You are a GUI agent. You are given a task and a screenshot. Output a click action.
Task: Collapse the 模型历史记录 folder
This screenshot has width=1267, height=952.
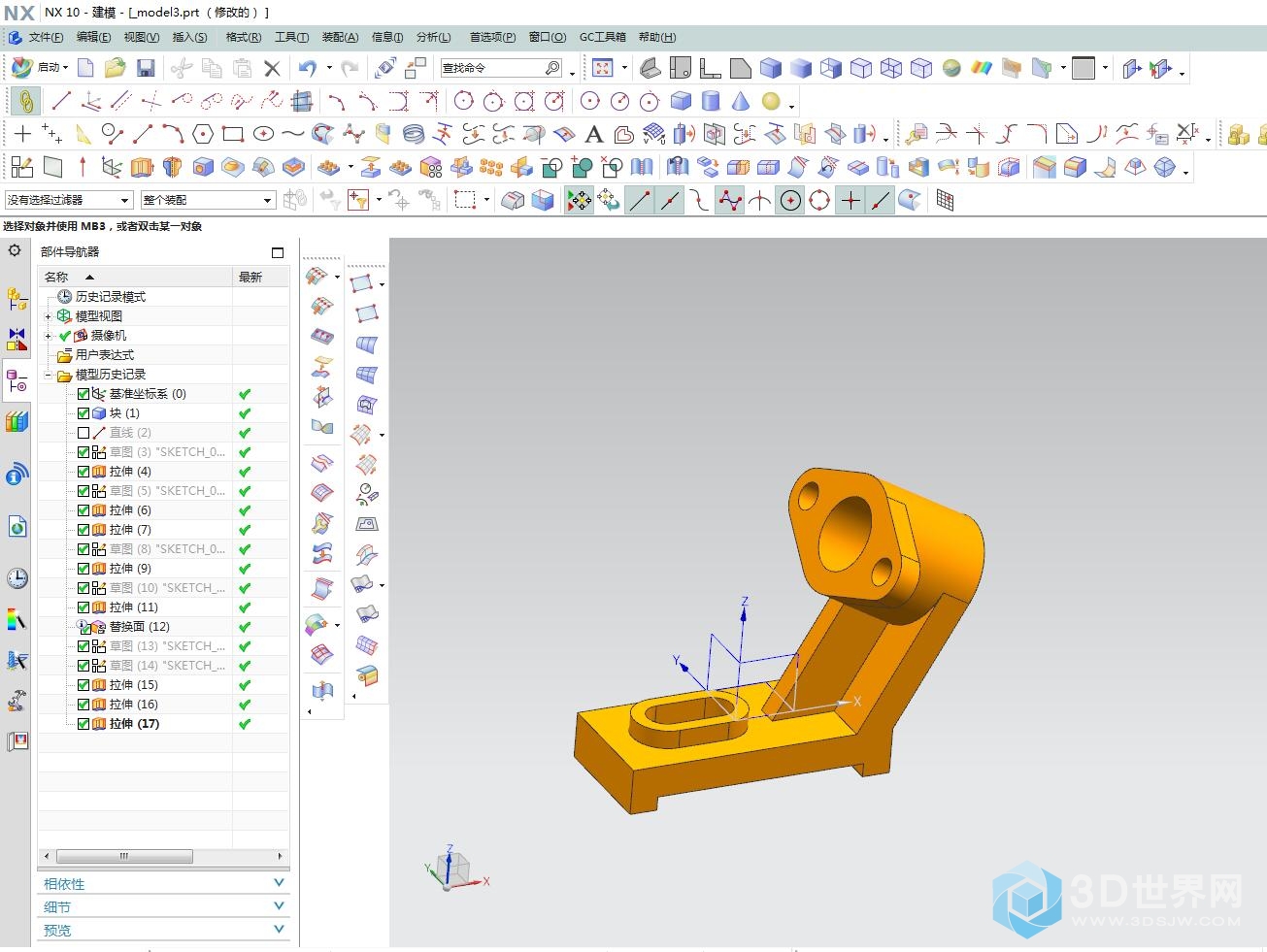coord(48,375)
